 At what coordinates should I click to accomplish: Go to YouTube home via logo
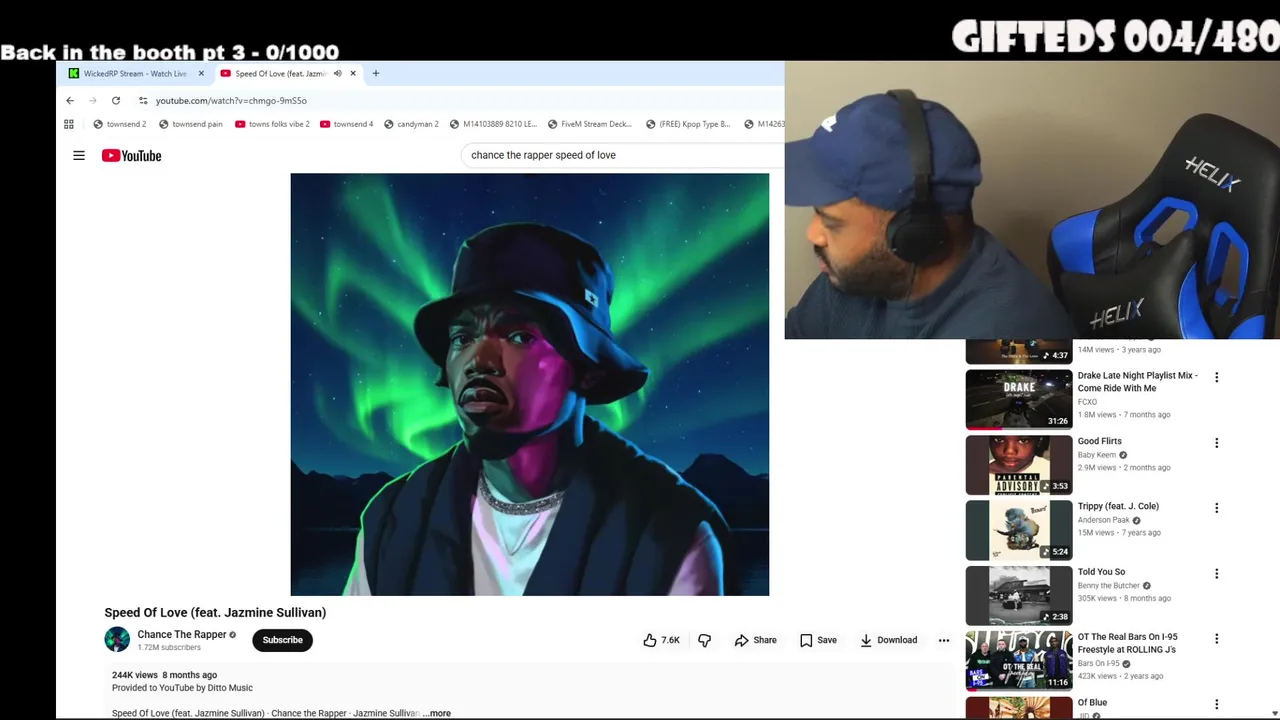(x=131, y=155)
